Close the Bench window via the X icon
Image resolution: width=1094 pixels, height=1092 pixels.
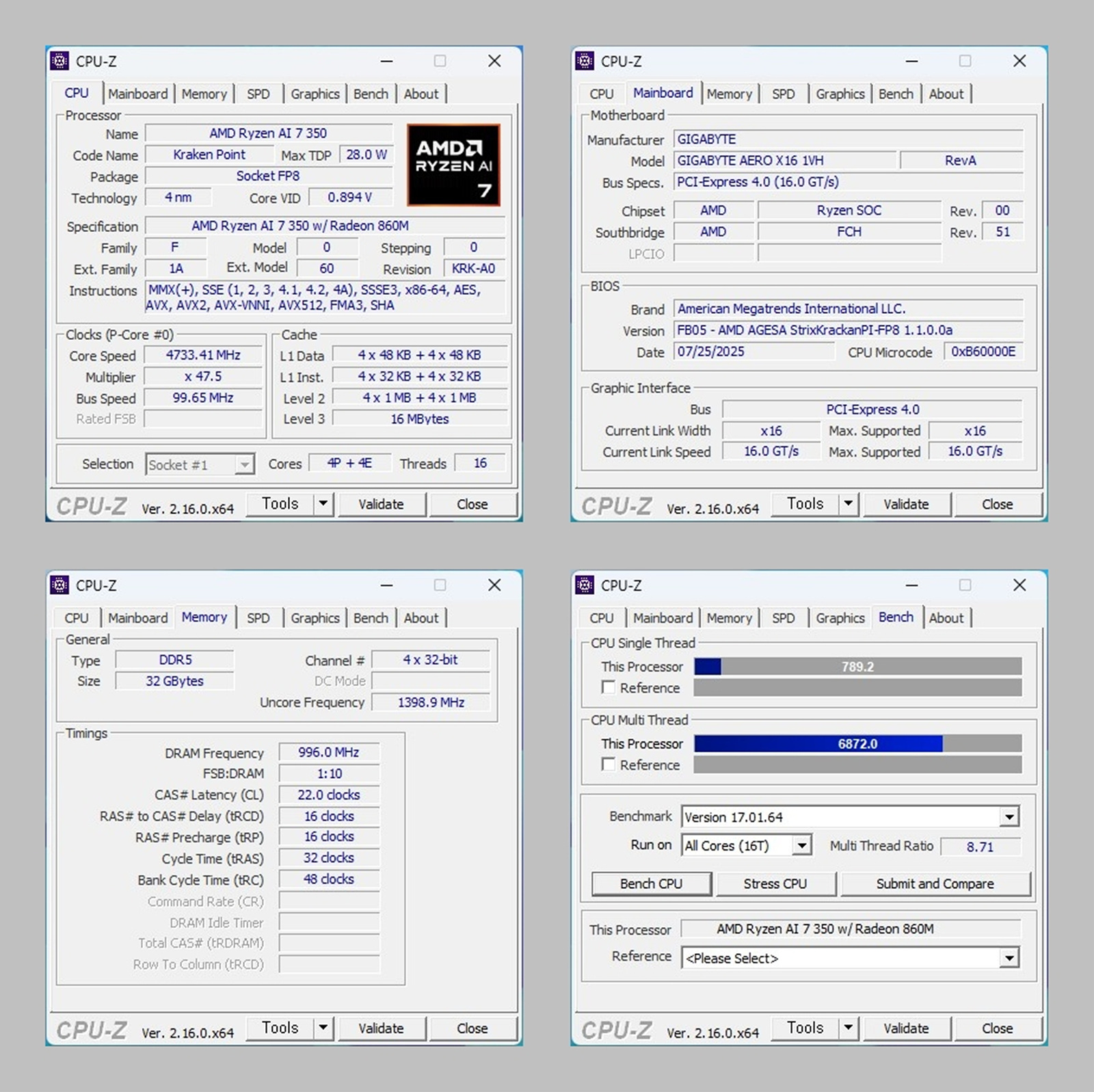coord(1019,585)
